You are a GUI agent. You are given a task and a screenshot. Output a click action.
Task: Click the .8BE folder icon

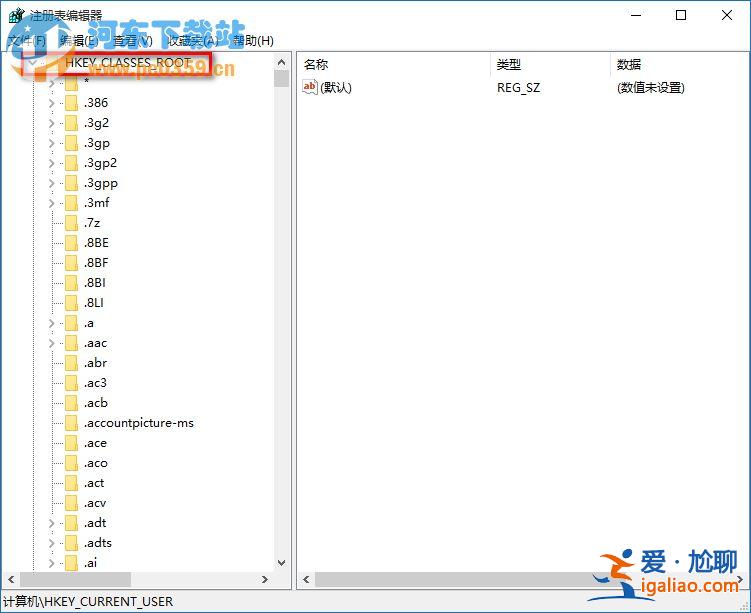[71, 243]
